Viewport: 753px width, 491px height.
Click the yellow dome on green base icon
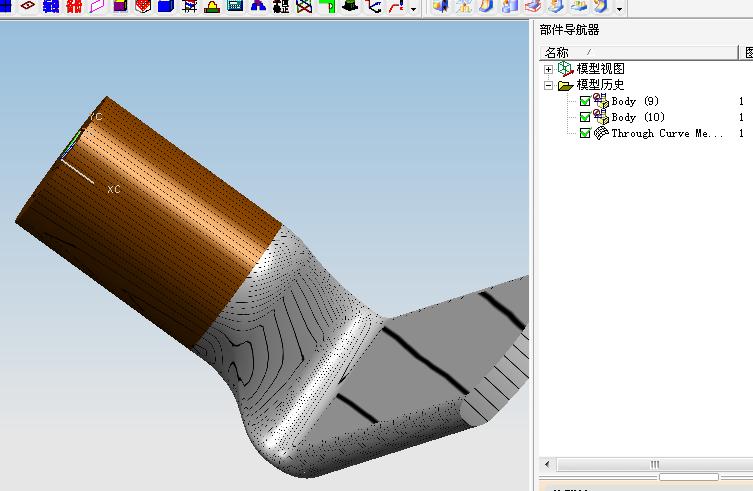(x=212, y=6)
